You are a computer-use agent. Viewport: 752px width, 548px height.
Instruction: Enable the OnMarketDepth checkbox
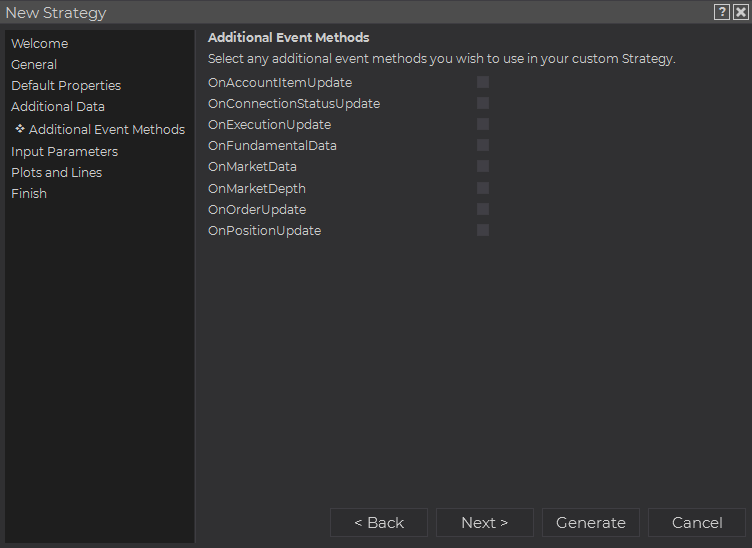(483, 188)
